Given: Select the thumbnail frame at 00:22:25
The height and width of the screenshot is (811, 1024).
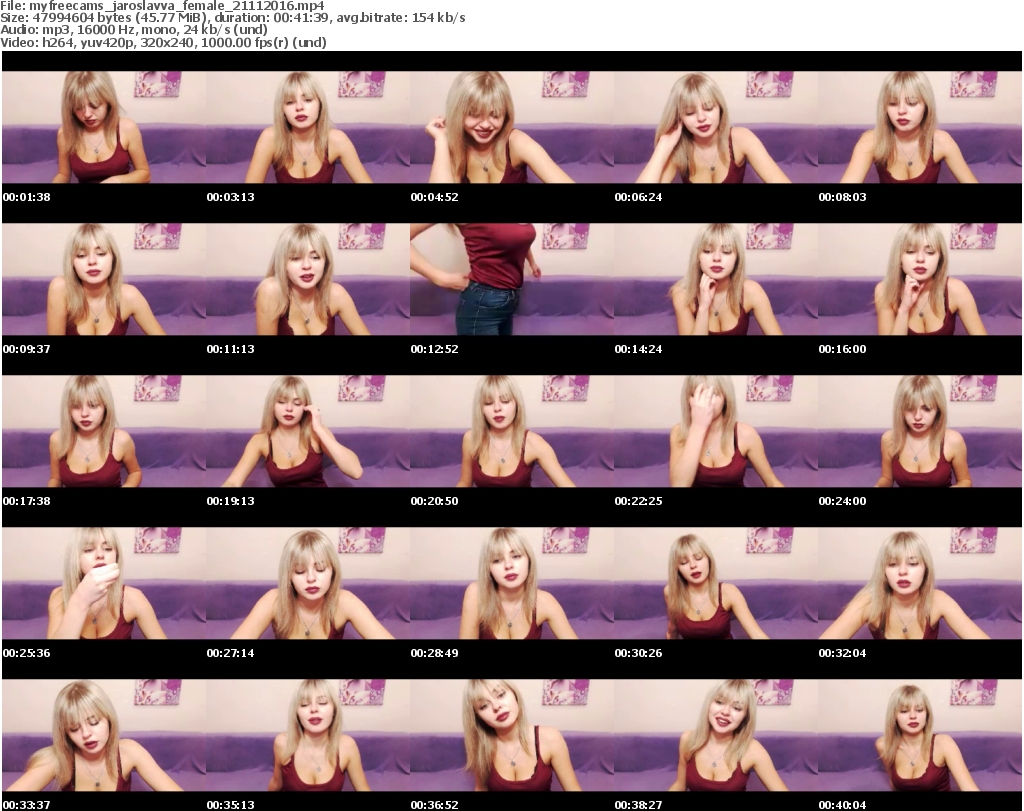Looking at the screenshot, I should (716, 432).
